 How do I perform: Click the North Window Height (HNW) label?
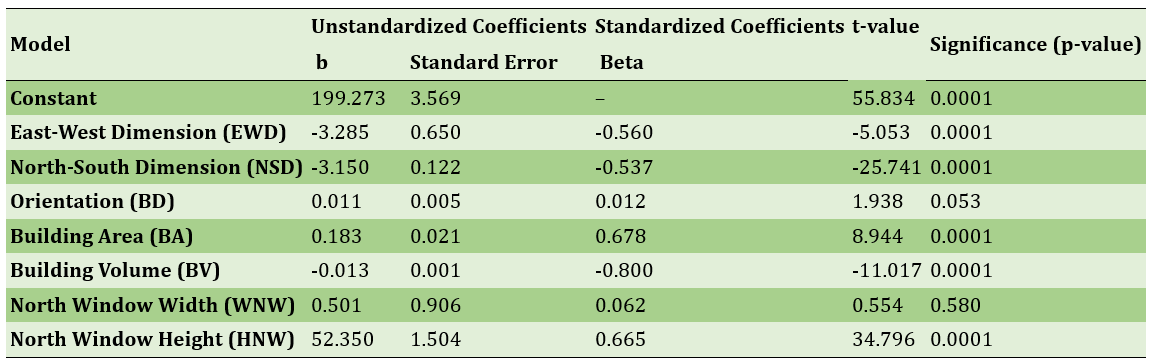pos(152,340)
